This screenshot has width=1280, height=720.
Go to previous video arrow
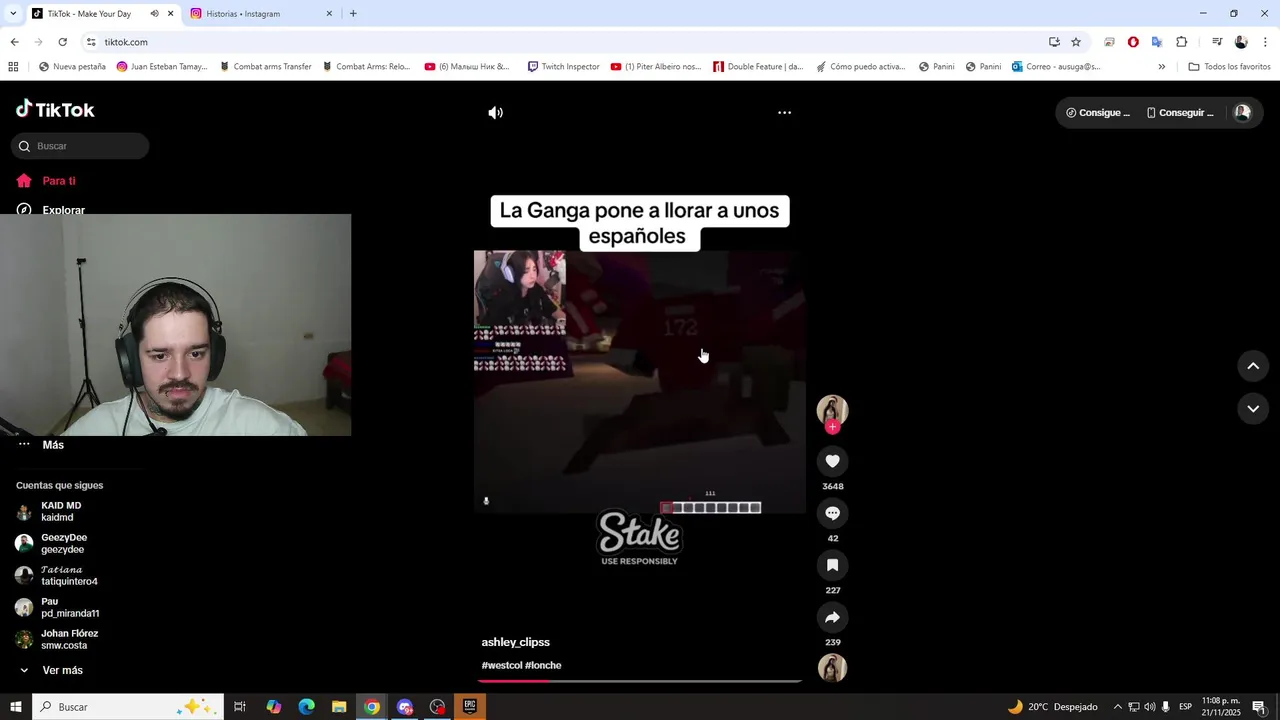1253,366
